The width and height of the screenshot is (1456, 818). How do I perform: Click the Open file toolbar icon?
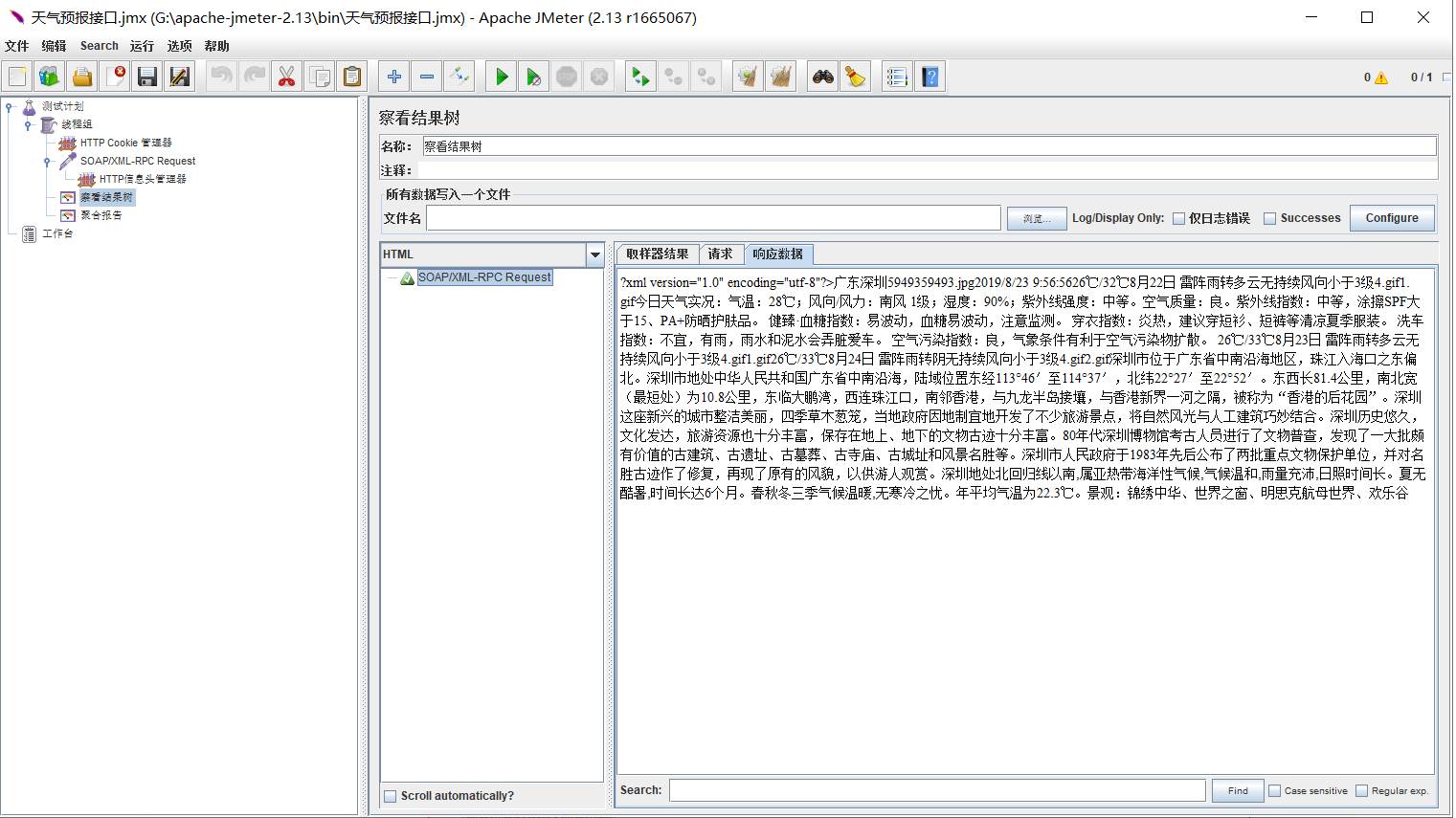pyautogui.click(x=82, y=77)
